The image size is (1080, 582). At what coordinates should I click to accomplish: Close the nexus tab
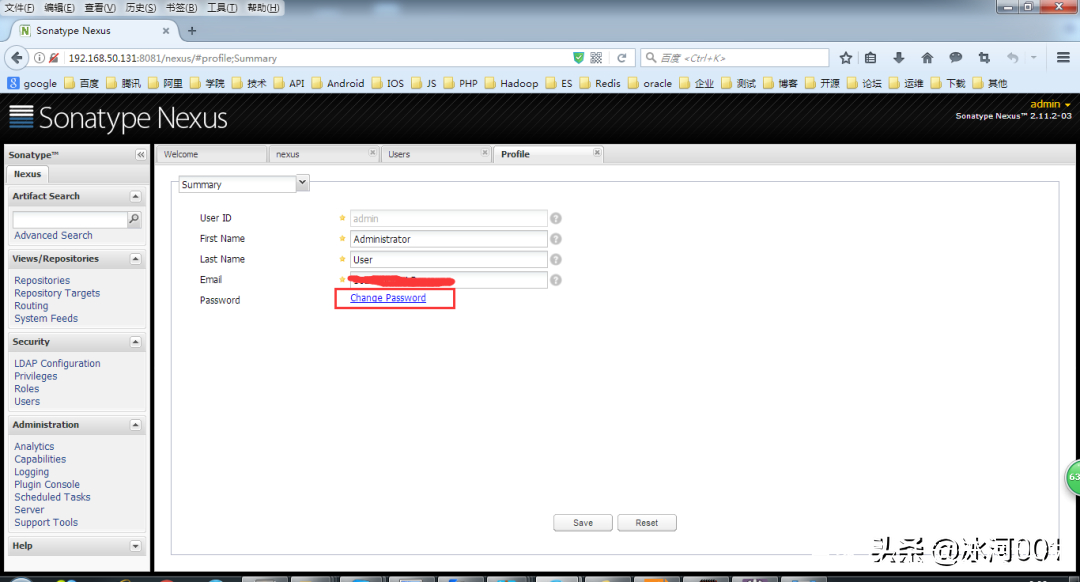[373, 152]
